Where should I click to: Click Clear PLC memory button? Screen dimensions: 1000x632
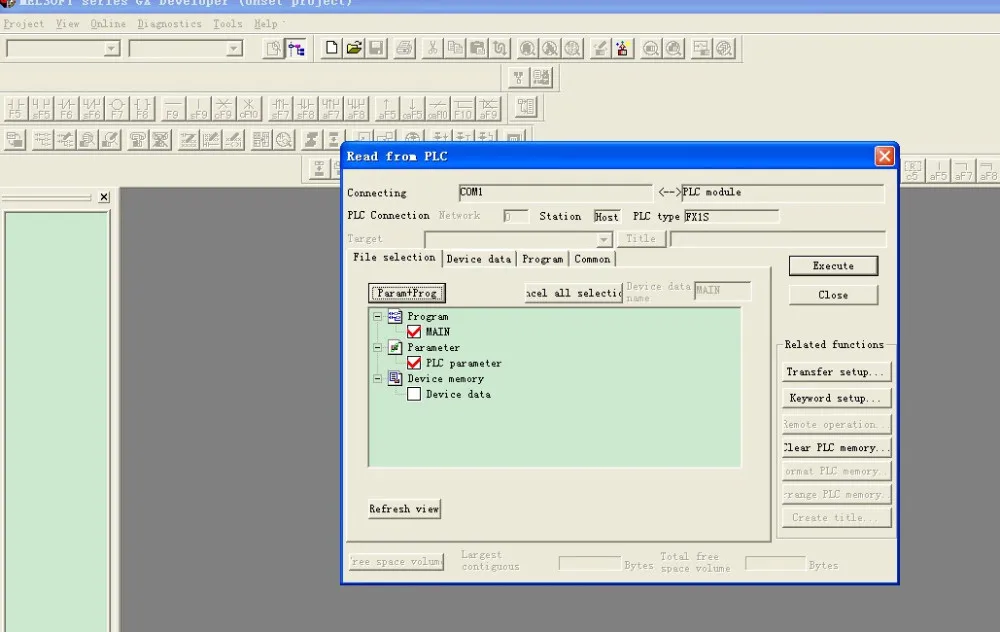[x=836, y=448]
